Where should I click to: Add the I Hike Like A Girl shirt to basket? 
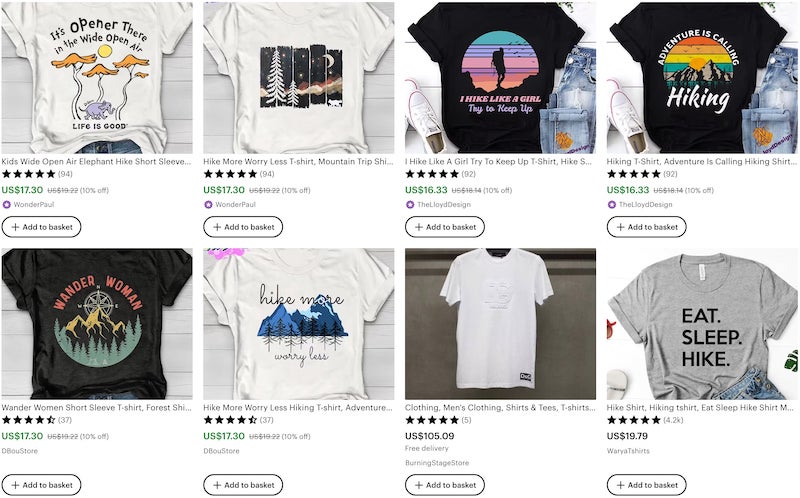point(445,227)
